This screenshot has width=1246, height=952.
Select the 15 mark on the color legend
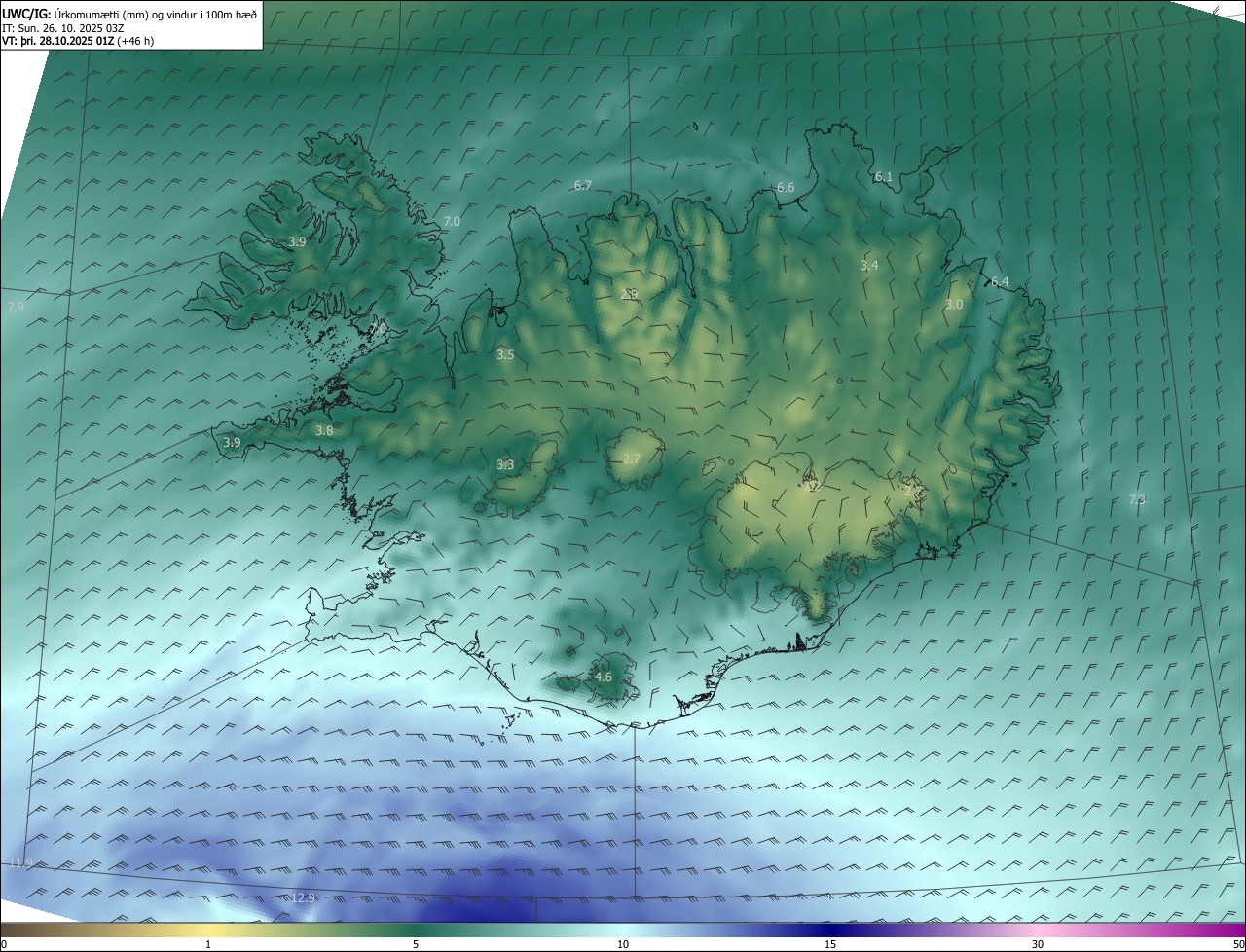pyautogui.click(x=830, y=944)
